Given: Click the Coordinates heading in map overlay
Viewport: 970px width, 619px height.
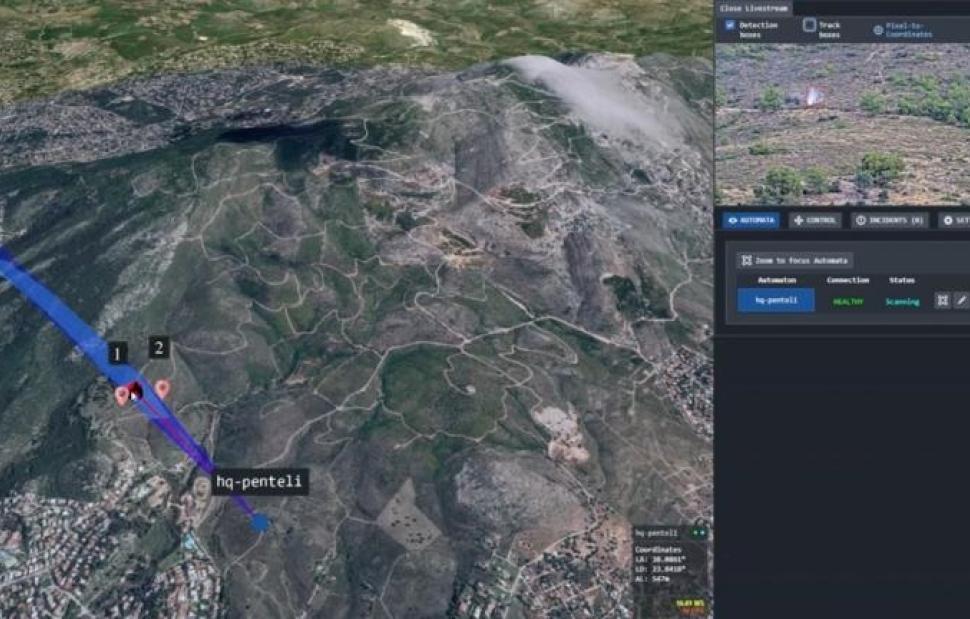Looking at the screenshot, I should [658, 549].
